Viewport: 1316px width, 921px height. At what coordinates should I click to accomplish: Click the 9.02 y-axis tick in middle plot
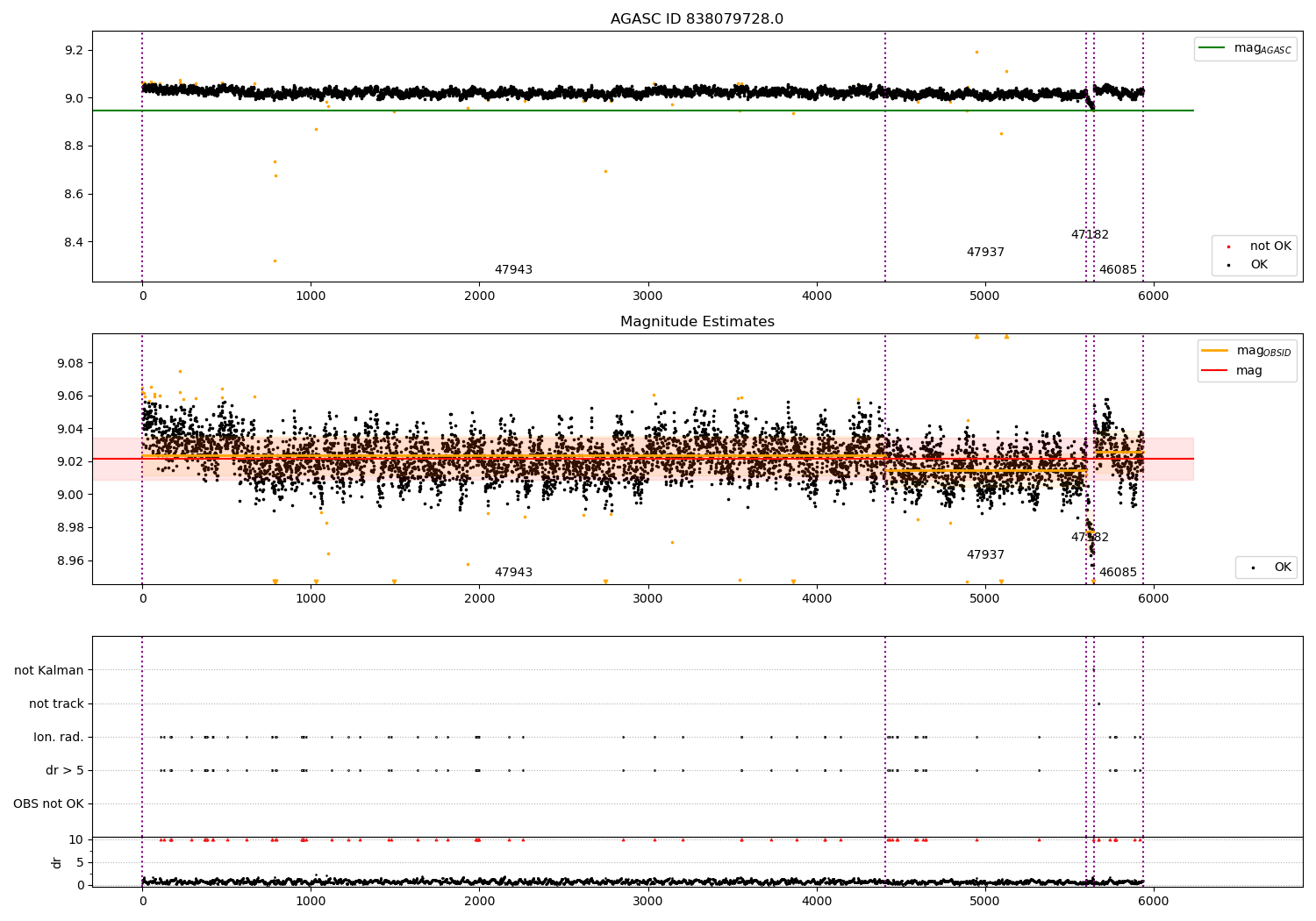pyautogui.click(x=70, y=461)
